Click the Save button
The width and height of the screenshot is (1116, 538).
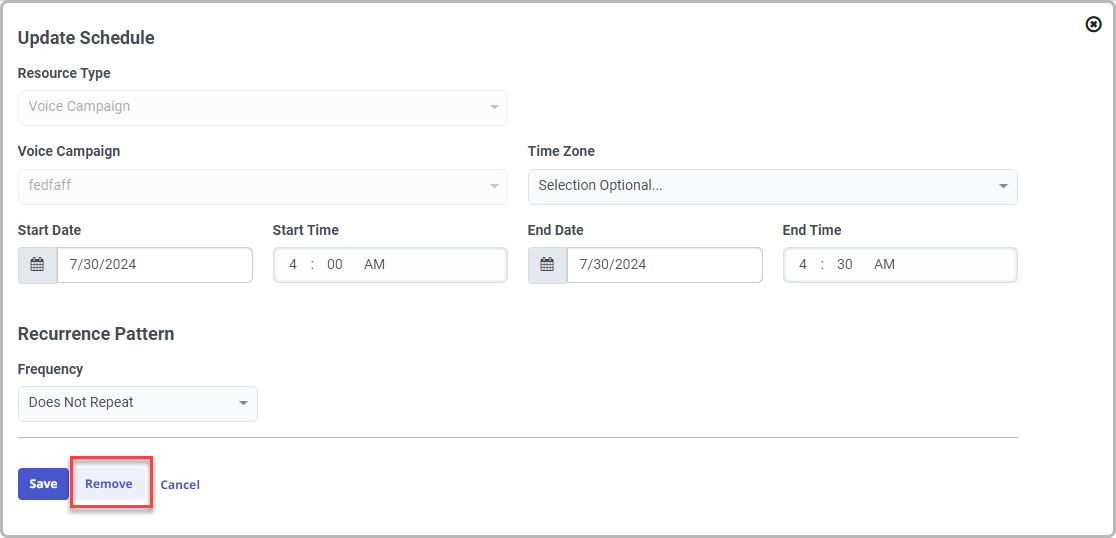[43, 484]
